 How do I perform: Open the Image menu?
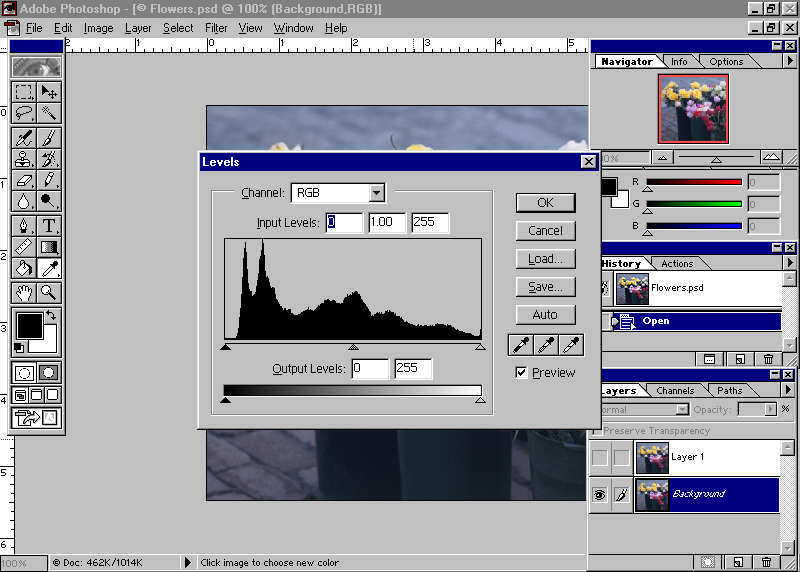click(x=98, y=28)
